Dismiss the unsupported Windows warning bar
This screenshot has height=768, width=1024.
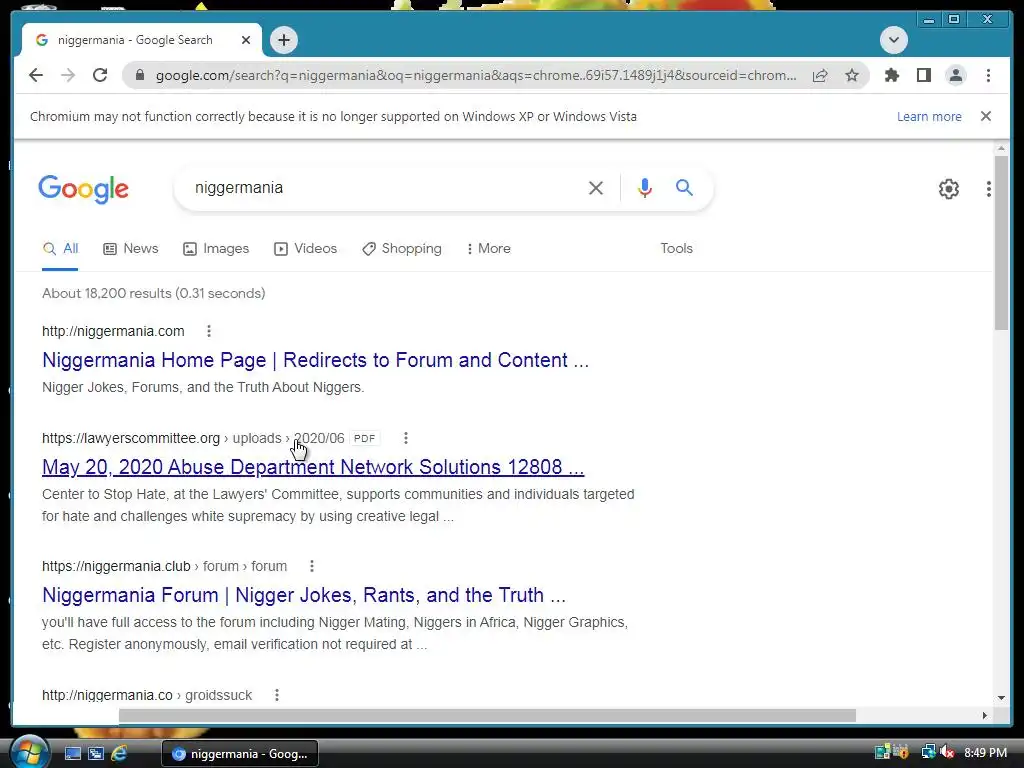click(985, 116)
